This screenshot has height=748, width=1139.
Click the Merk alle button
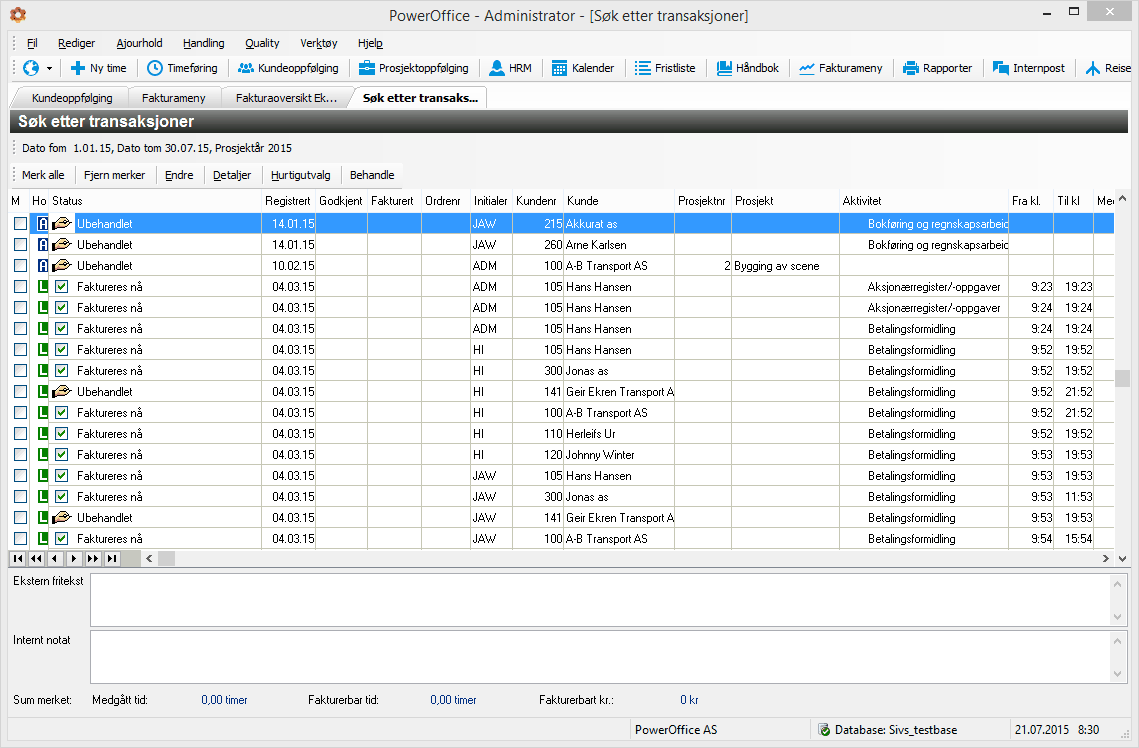[43, 175]
